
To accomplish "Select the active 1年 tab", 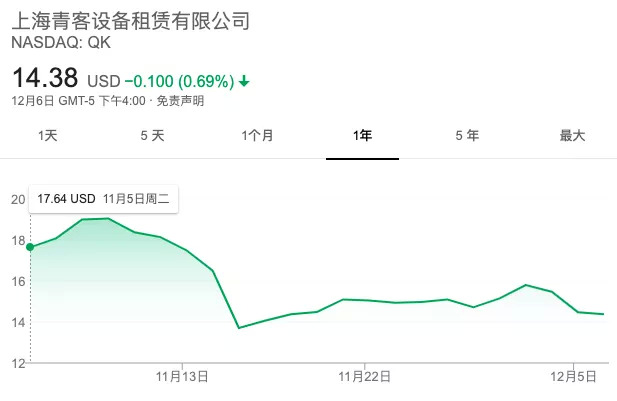I will 362,136.
